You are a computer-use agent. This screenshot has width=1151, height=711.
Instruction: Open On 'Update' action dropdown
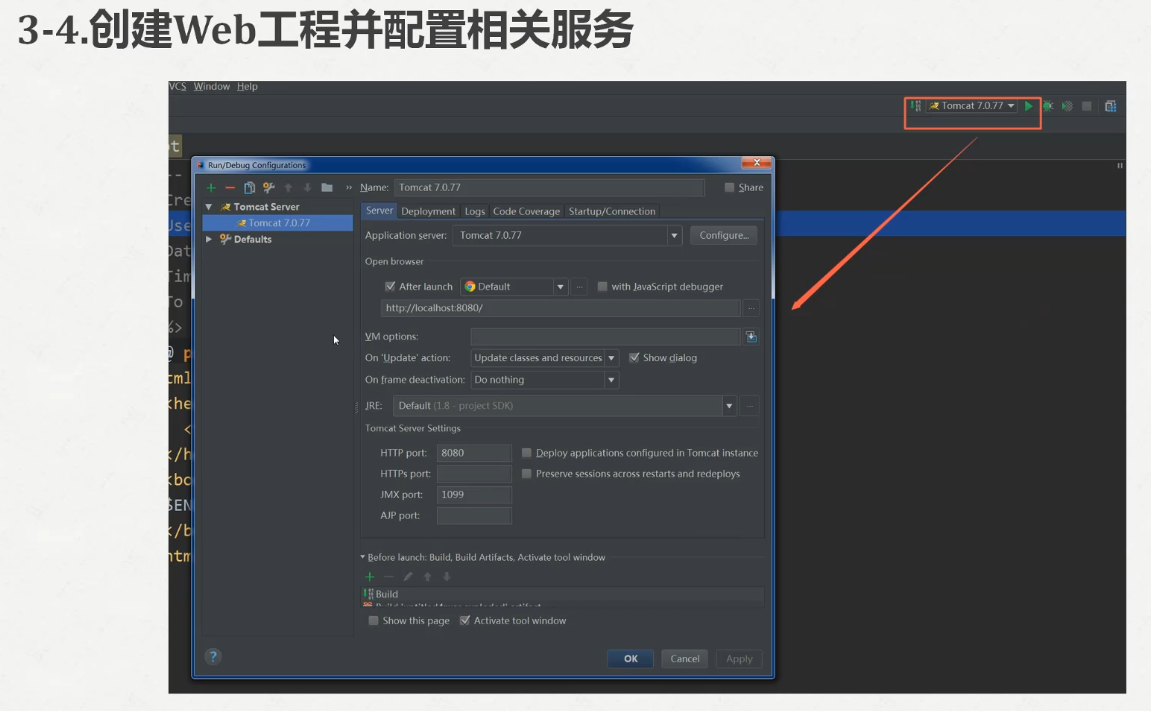point(611,358)
